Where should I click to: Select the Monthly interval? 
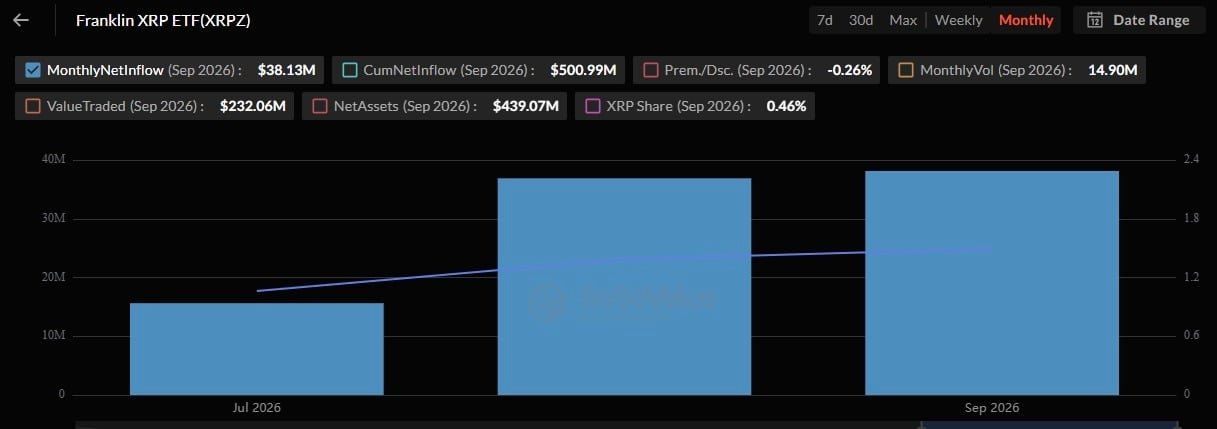click(x=1026, y=20)
